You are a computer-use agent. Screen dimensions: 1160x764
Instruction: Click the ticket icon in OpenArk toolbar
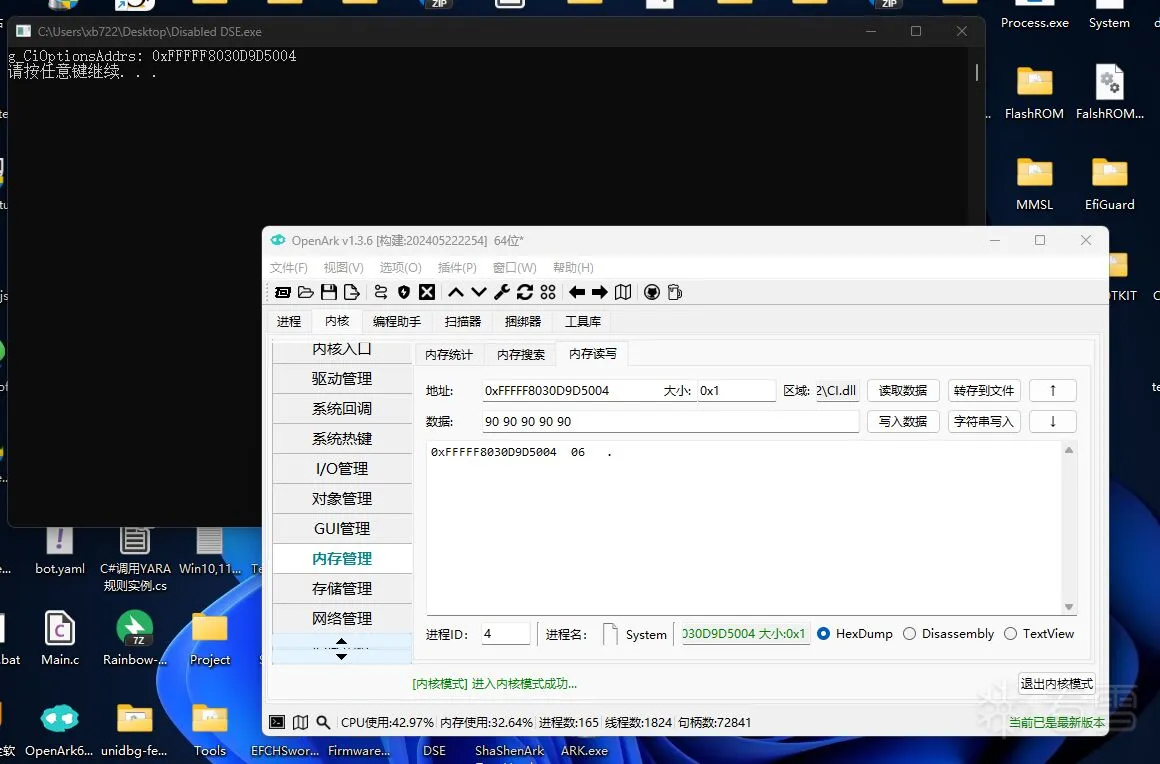[283, 292]
